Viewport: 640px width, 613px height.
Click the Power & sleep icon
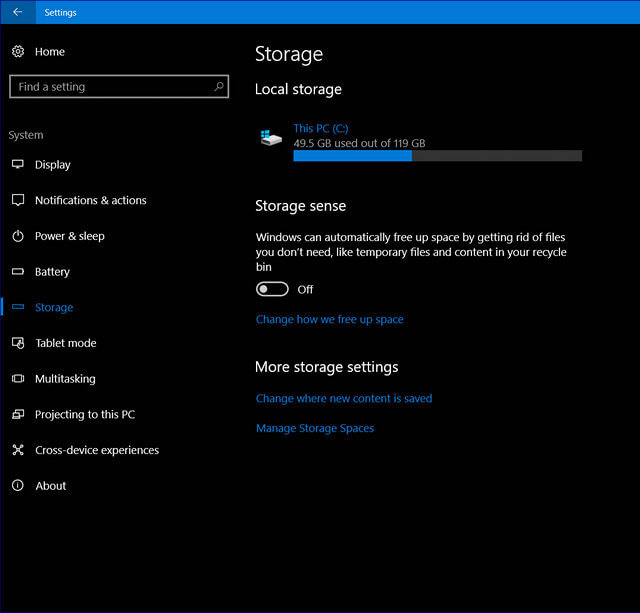click(x=18, y=236)
